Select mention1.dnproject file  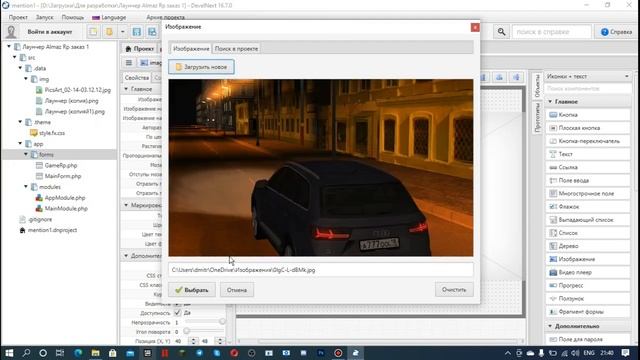coord(52,230)
